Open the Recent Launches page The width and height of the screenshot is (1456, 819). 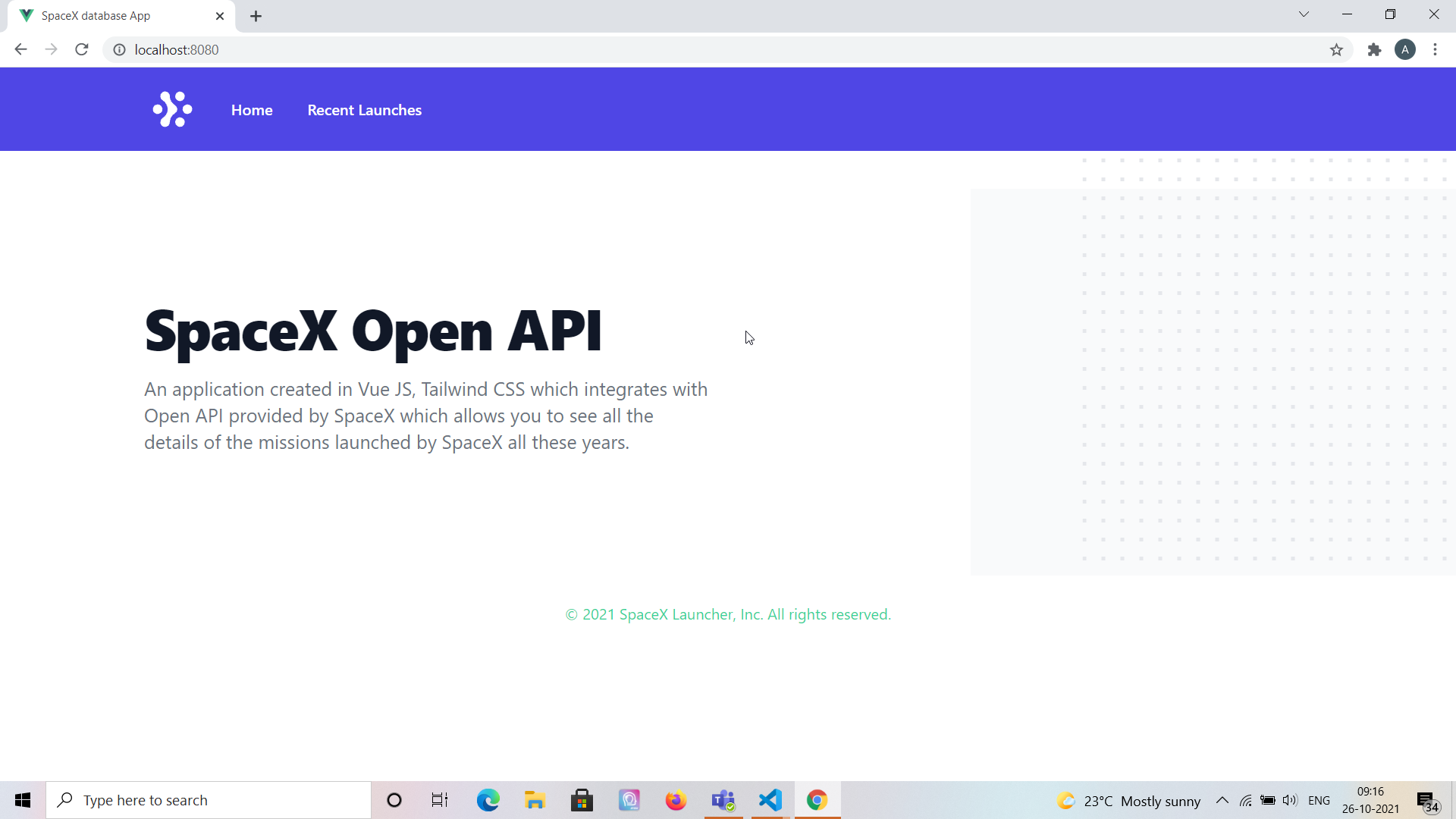[x=364, y=110]
